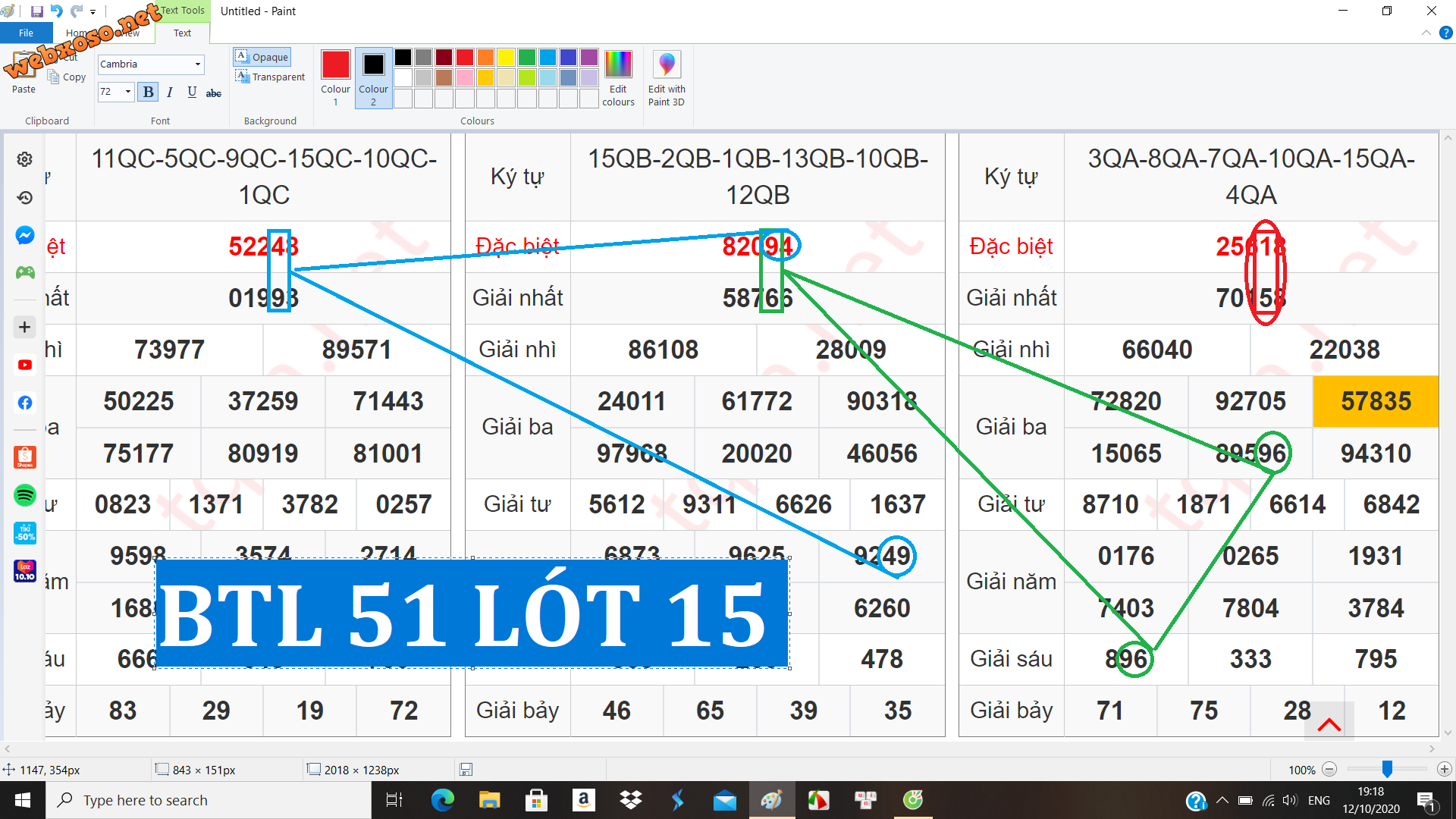This screenshot has width=1456, height=819.
Task: Switch to the Text ribbon tab
Action: point(182,33)
